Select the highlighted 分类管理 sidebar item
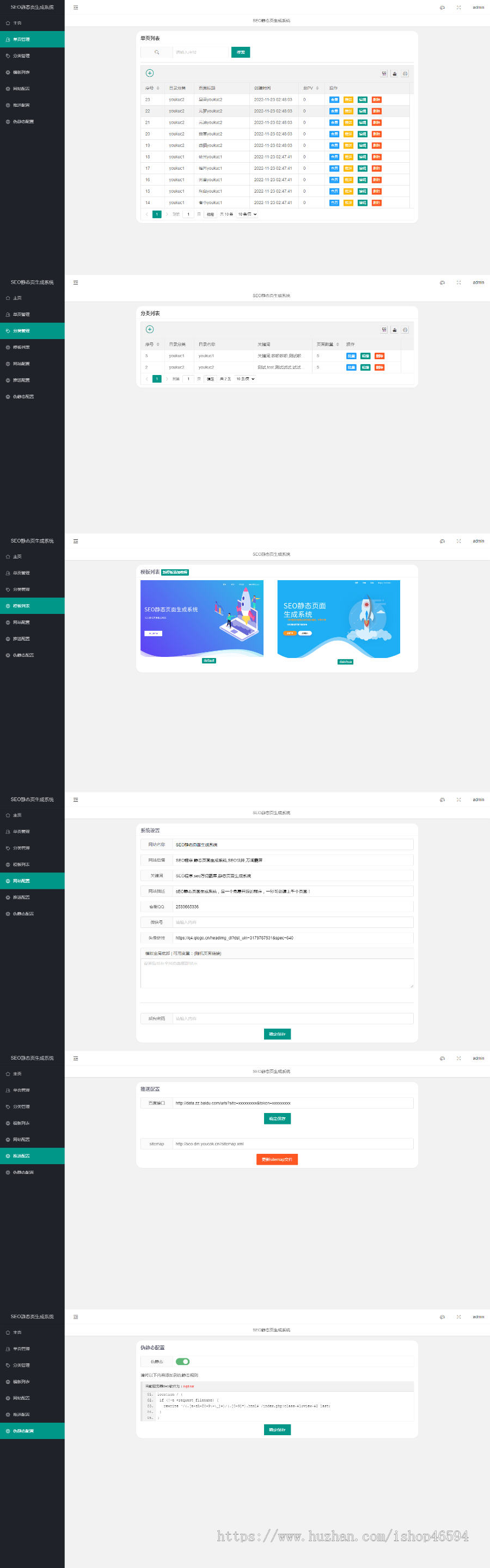 point(32,330)
